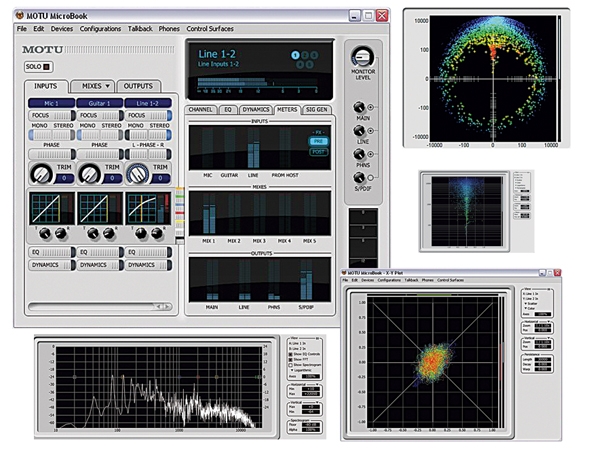Select mix number 4 circle in display
591x453 pixels.
click(300, 64)
